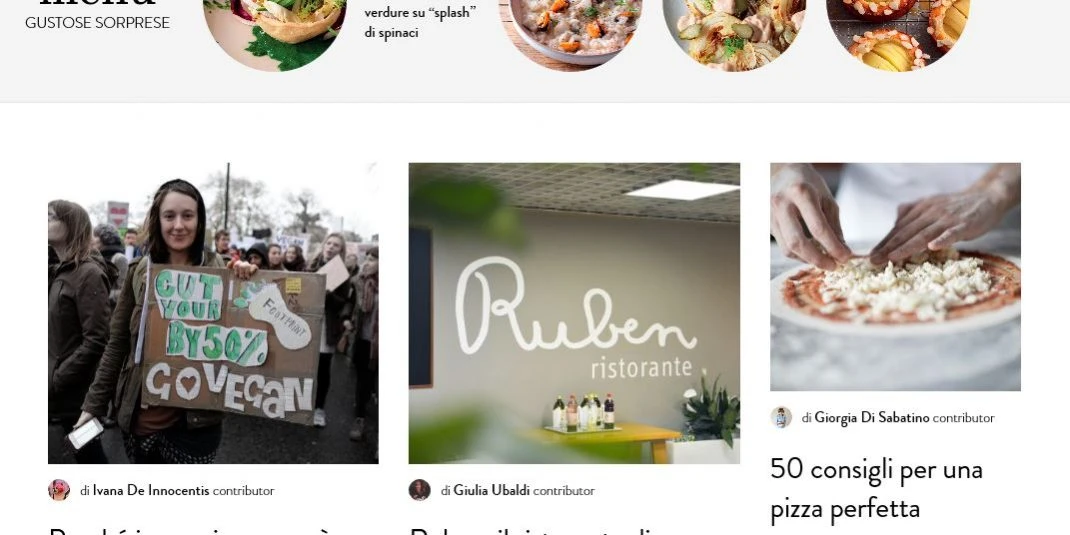Click Ivana De Innocentis author avatar icon
This screenshot has height=535, width=1070.
(59, 490)
